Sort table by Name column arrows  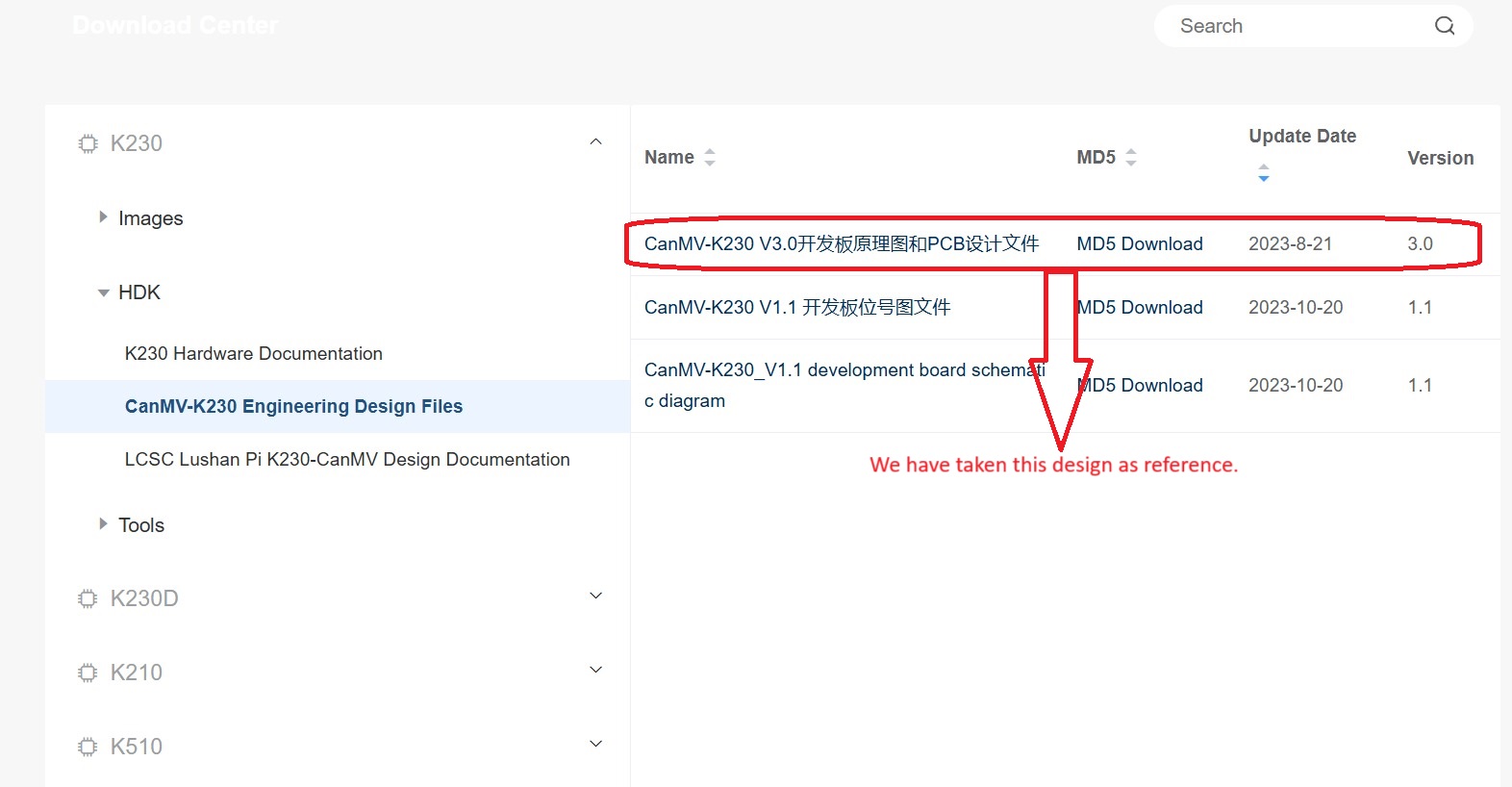[710, 158]
